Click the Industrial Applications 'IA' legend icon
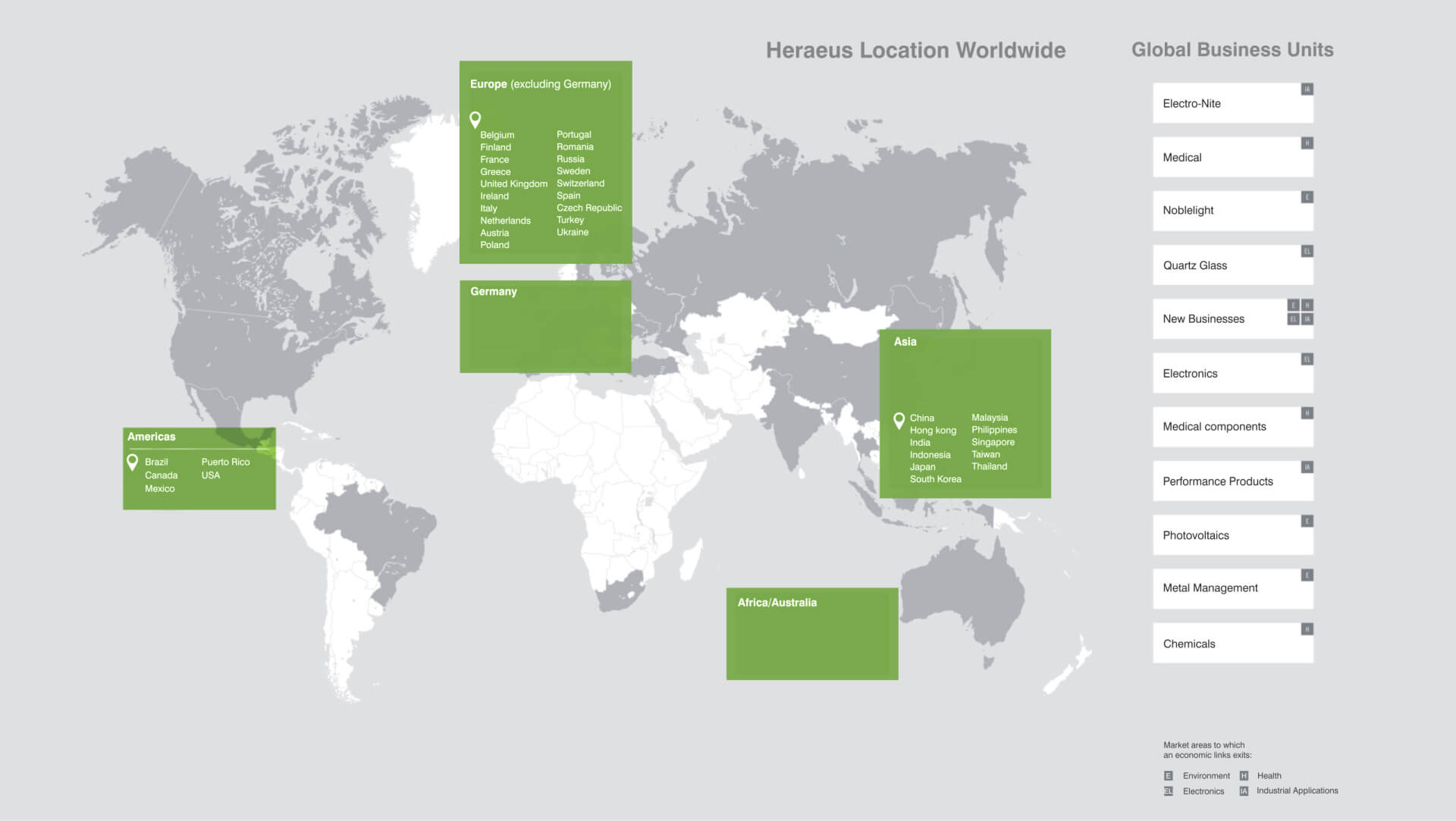This screenshot has width=1456, height=821. point(1244,791)
